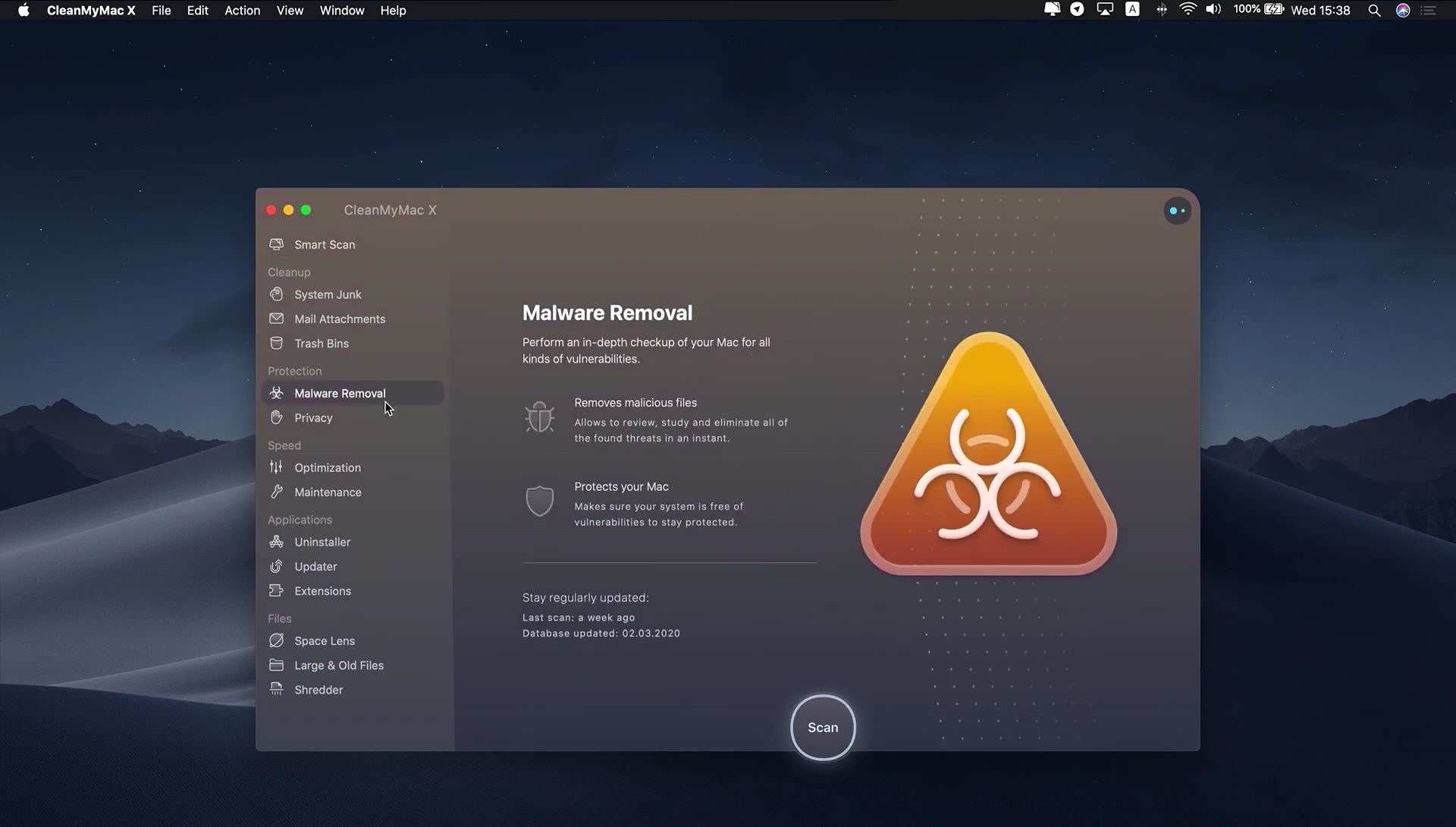The width and height of the screenshot is (1456, 827).
Task: Open the Window menu
Action: [341, 10]
